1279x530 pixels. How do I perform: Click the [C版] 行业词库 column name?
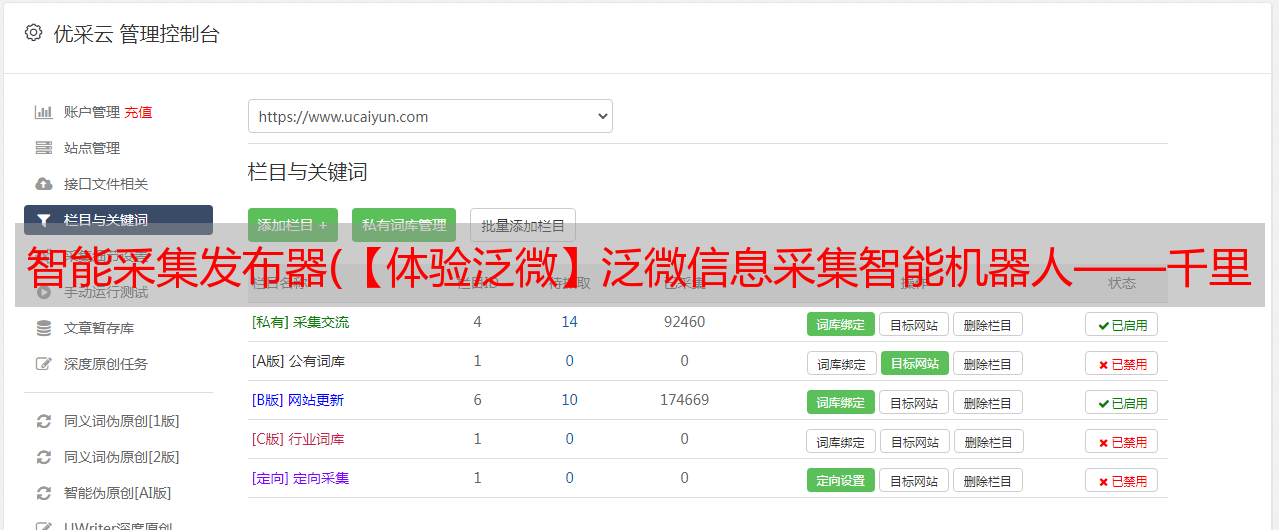298,439
